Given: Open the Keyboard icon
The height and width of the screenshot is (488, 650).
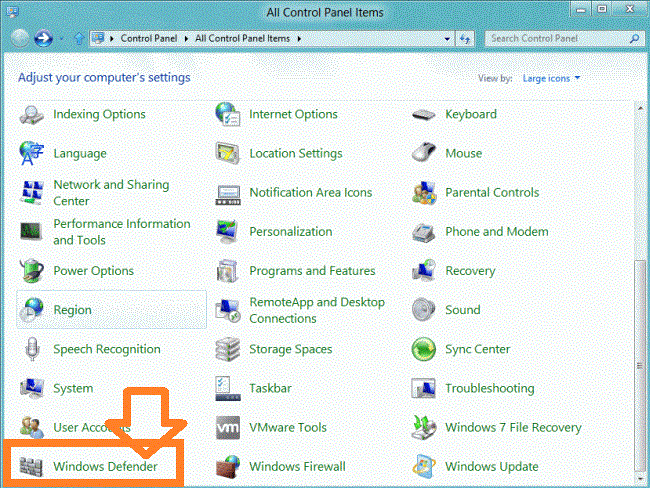Looking at the screenshot, I should 423,114.
